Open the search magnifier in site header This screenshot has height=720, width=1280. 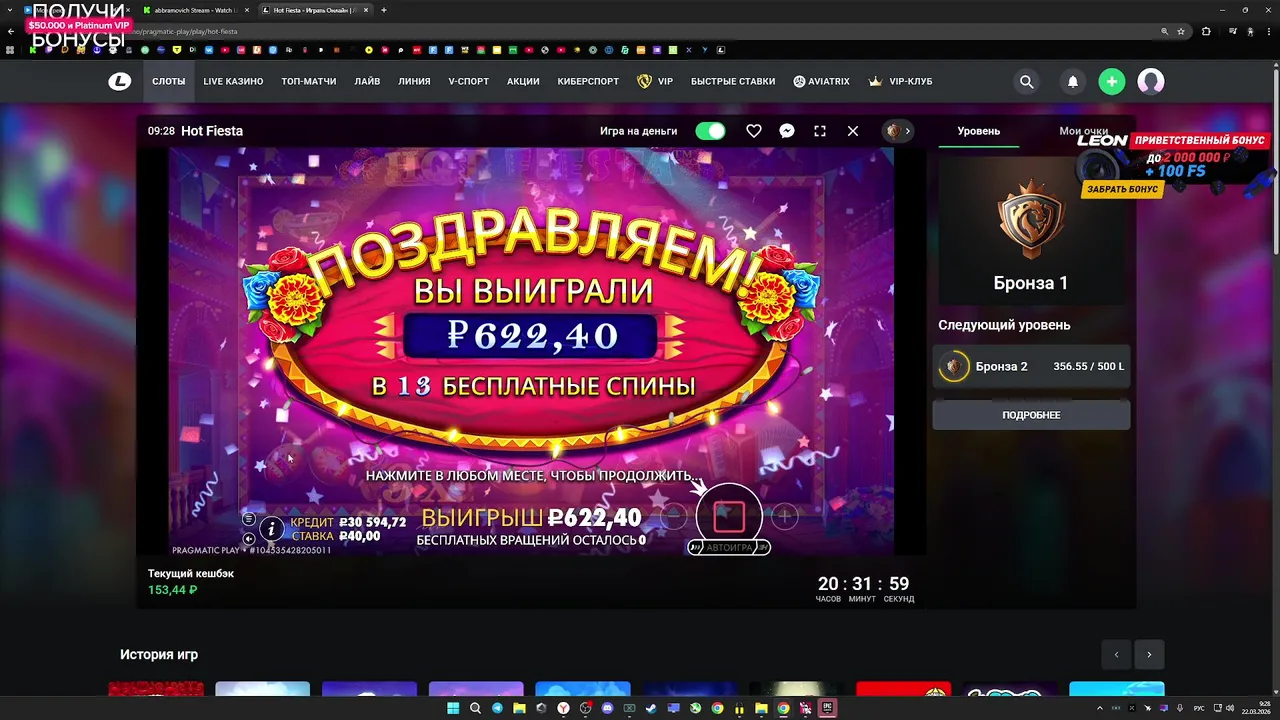[1026, 82]
